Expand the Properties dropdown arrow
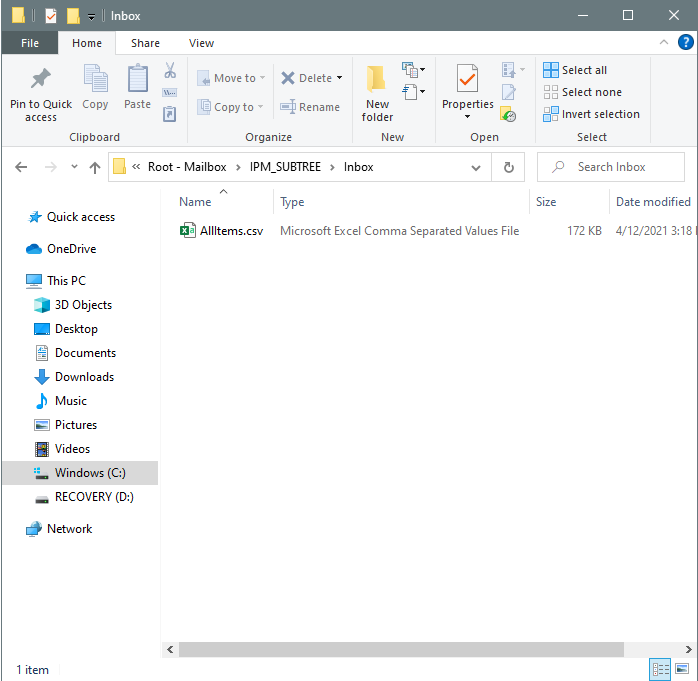The width and height of the screenshot is (698, 681). [x=467, y=117]
